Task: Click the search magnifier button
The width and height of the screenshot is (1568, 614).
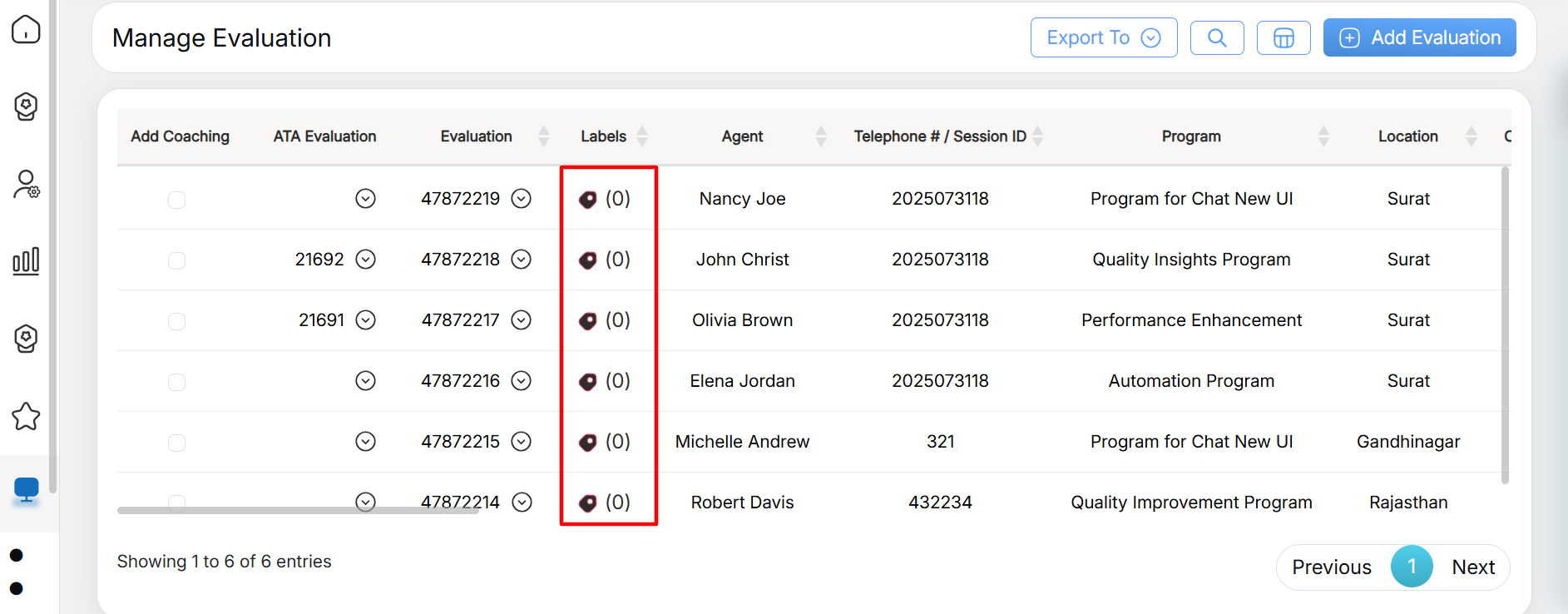Action: tap(1216, 37)
